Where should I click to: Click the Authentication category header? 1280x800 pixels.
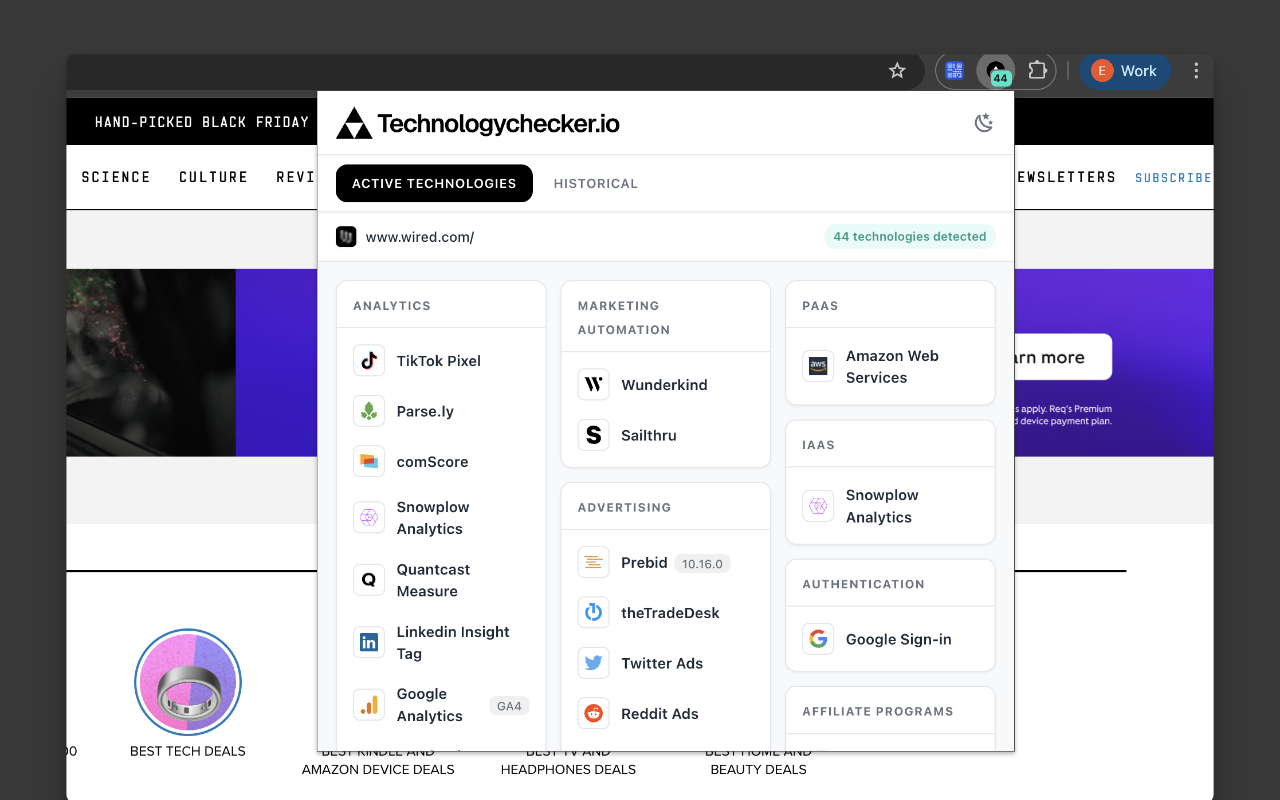point(863,584)
